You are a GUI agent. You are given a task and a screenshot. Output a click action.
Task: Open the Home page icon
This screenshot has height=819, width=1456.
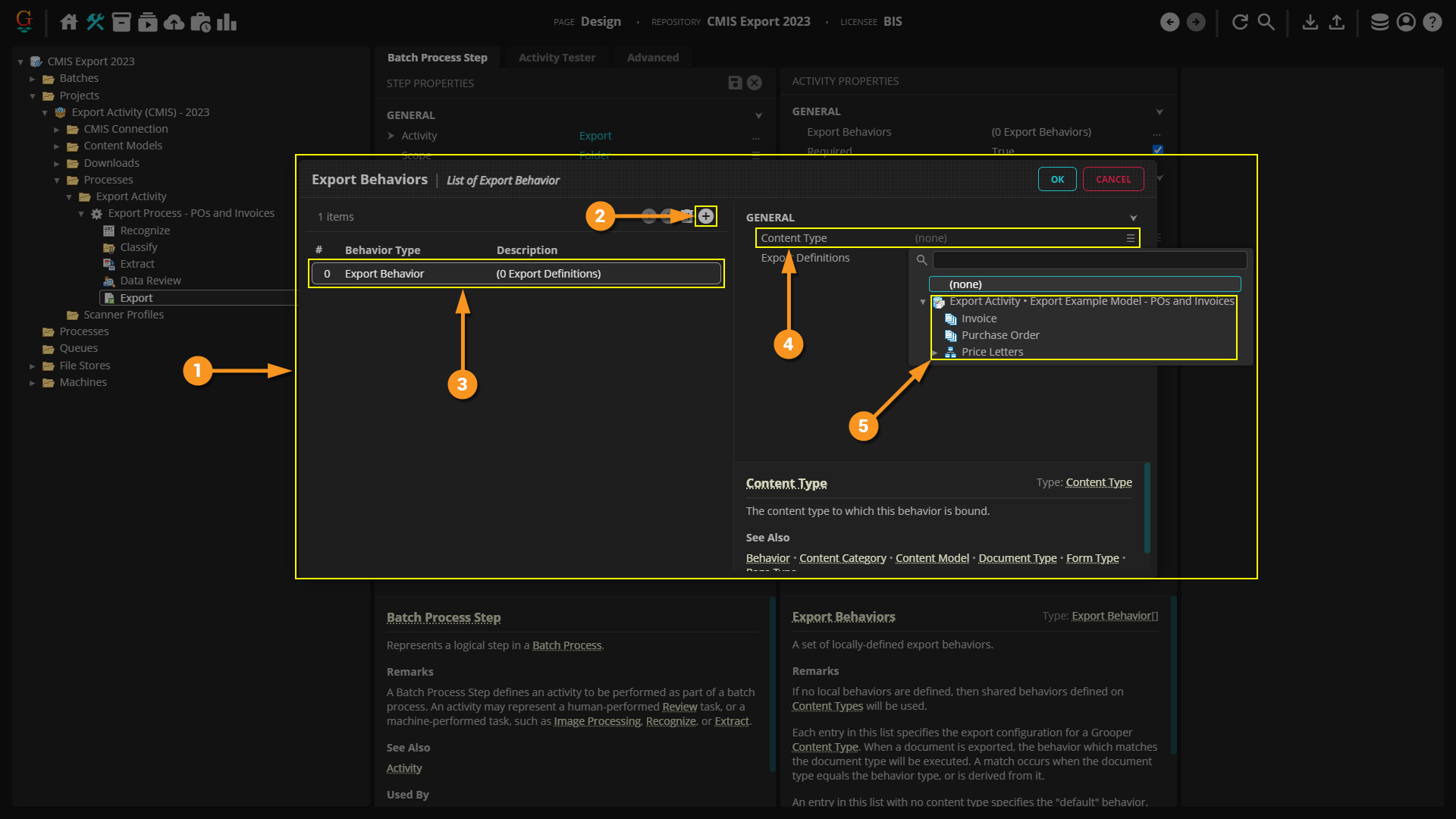[x=69, y=22]
